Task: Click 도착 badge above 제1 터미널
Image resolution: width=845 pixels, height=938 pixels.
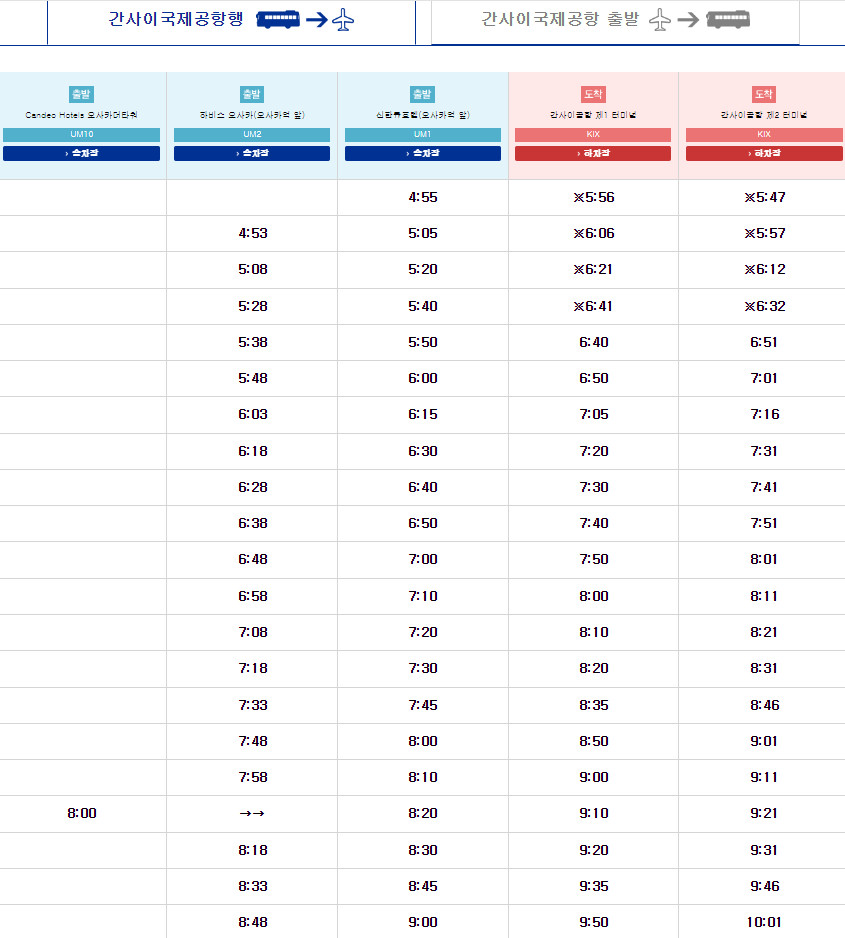Action: pos(593,94)
